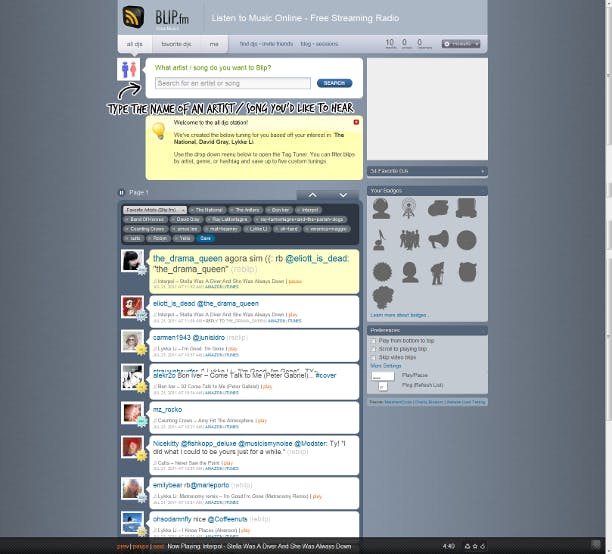Enable 'Play from bottom to top' checkbox
This screenshot has width=612, height=554.
373,341
